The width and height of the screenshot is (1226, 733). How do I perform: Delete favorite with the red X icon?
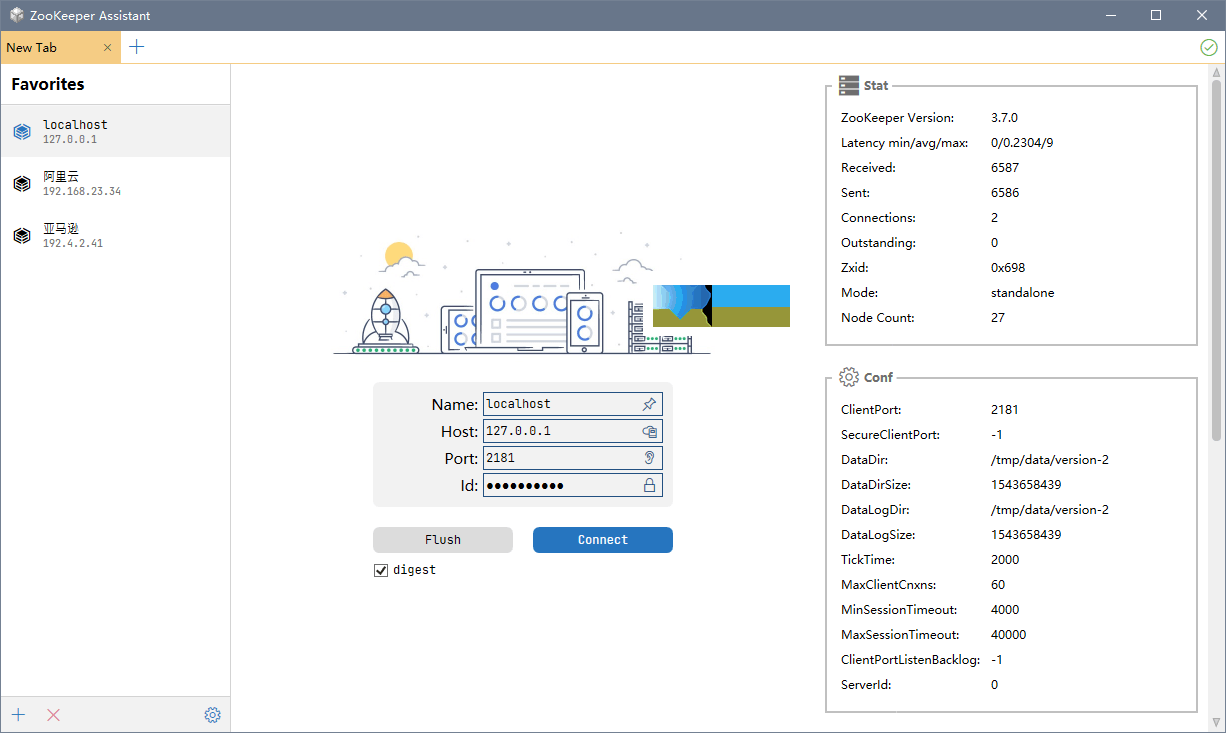tap(54, 715)
